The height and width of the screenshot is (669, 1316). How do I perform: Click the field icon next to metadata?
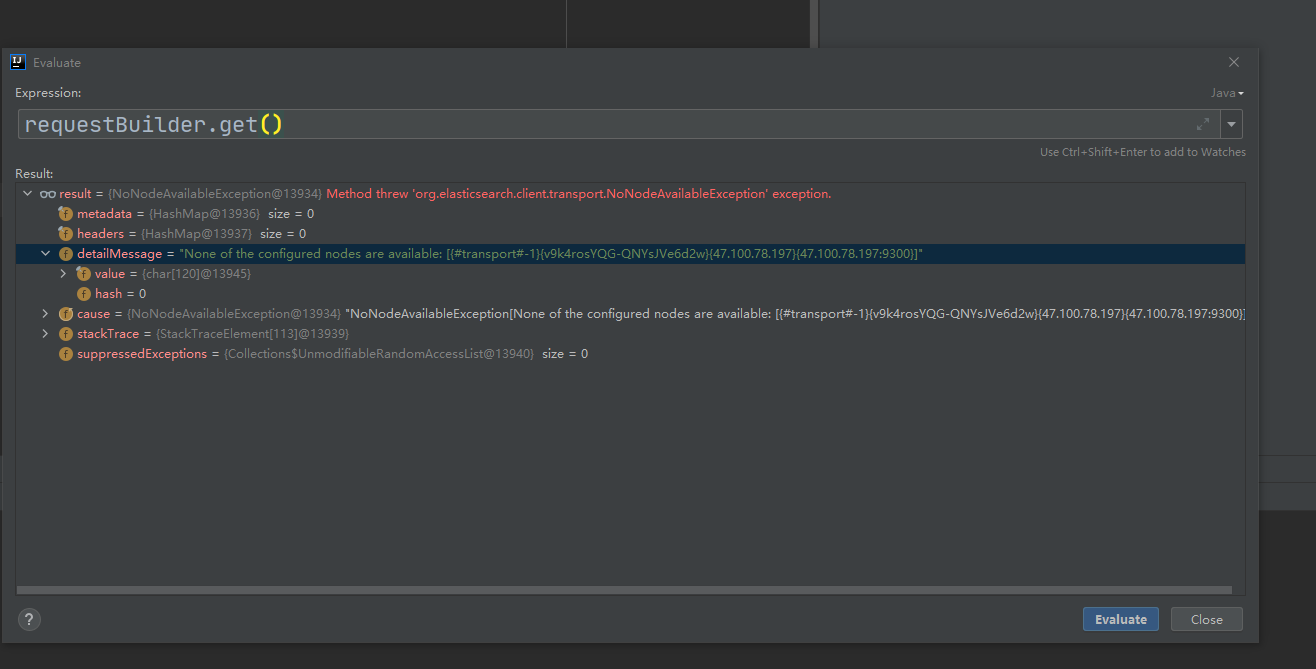[x=66, y=214]
